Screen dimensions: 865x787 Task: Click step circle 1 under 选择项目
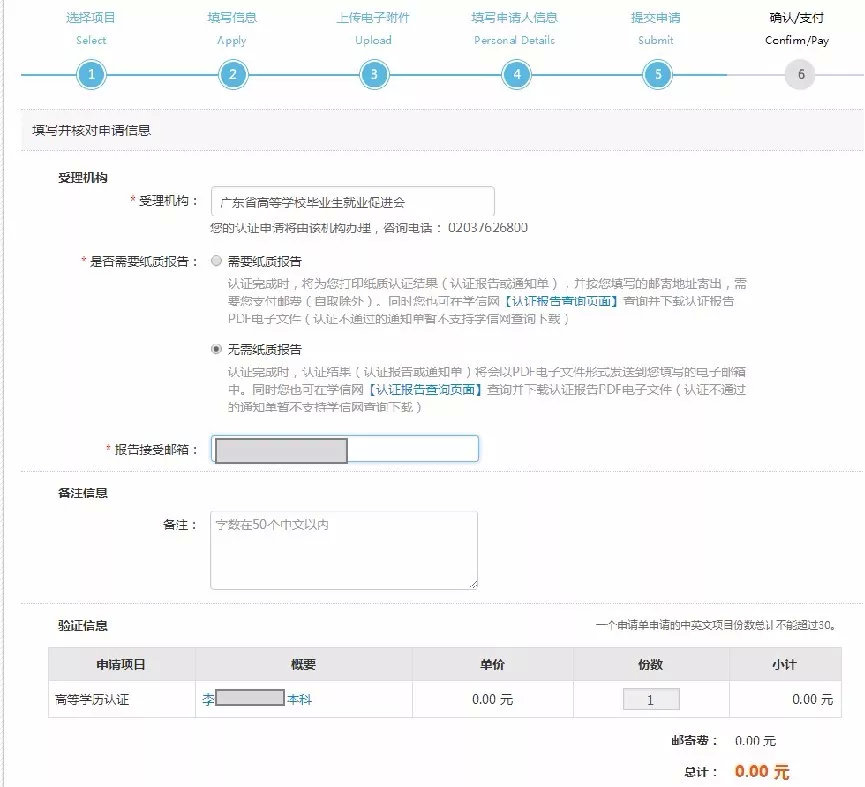90,73
